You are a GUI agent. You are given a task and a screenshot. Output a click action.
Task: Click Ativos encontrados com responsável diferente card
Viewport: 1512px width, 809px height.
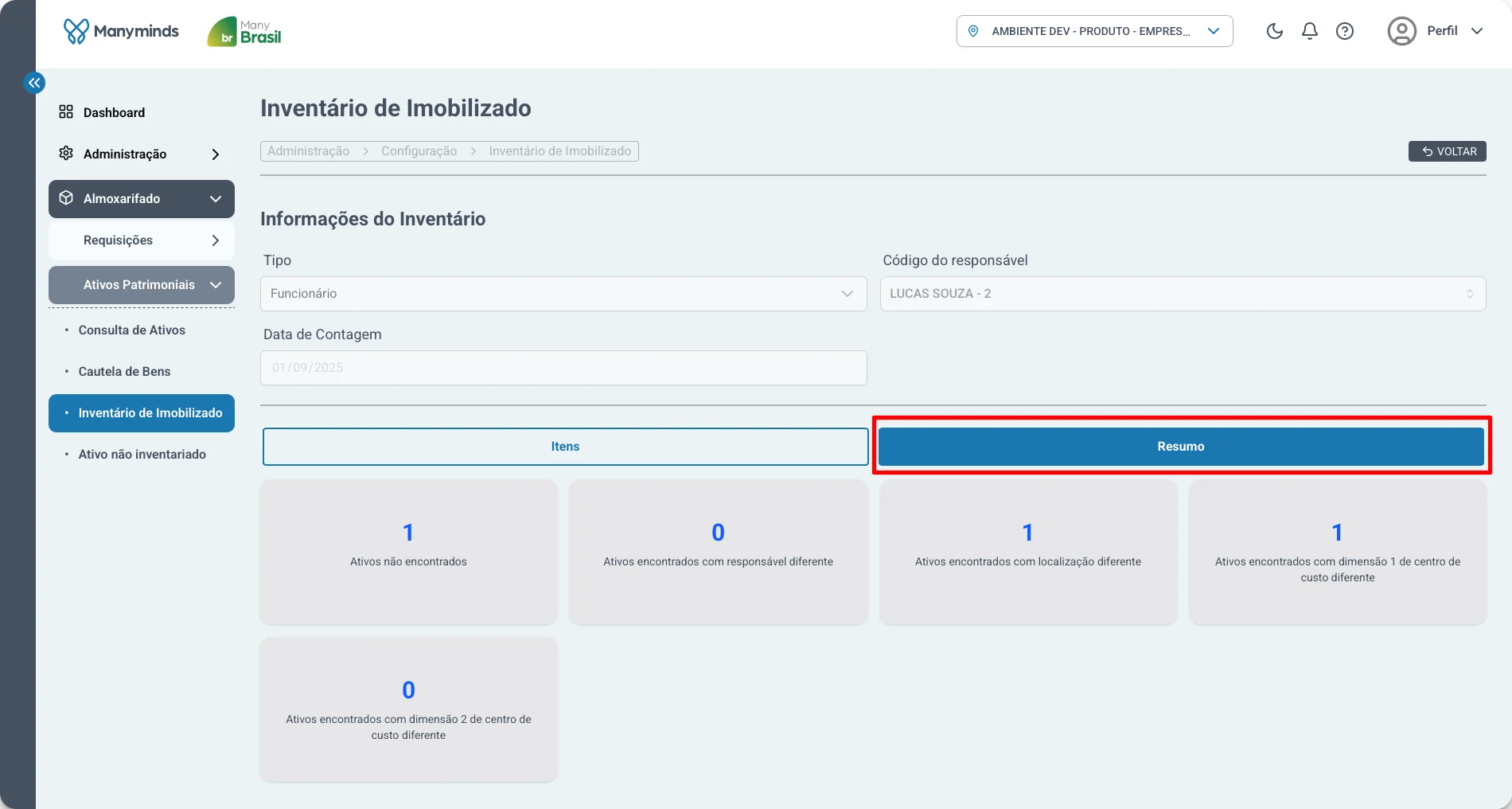[718, 551]
